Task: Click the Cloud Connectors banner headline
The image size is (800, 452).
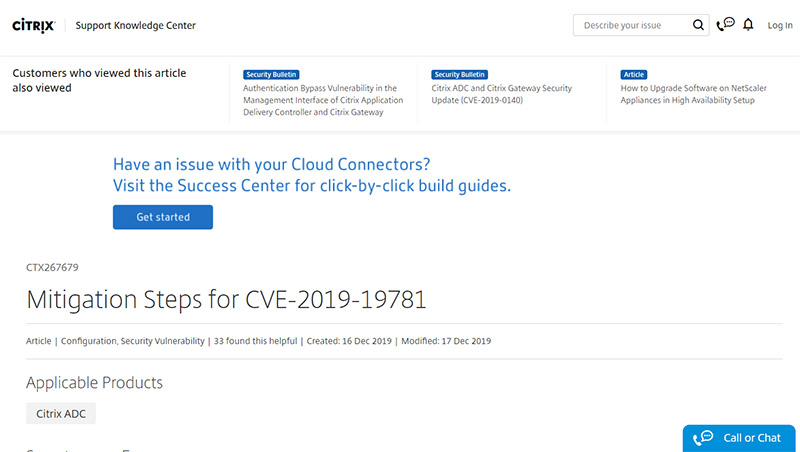Action: 312,175
